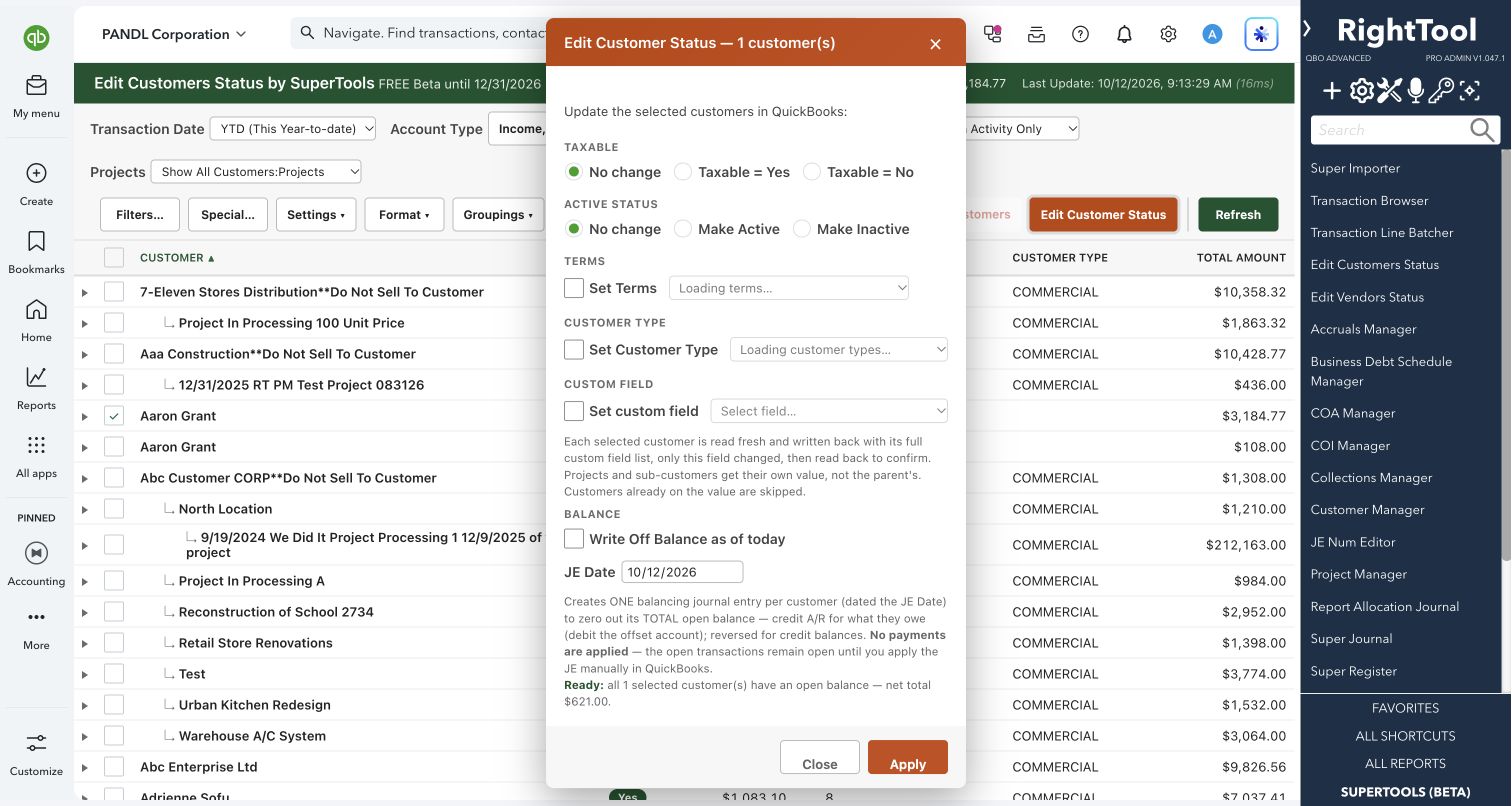Enable Write Off Balance as of today
The width and height of the screenshot is (1512, 806).
click(574, 539)
